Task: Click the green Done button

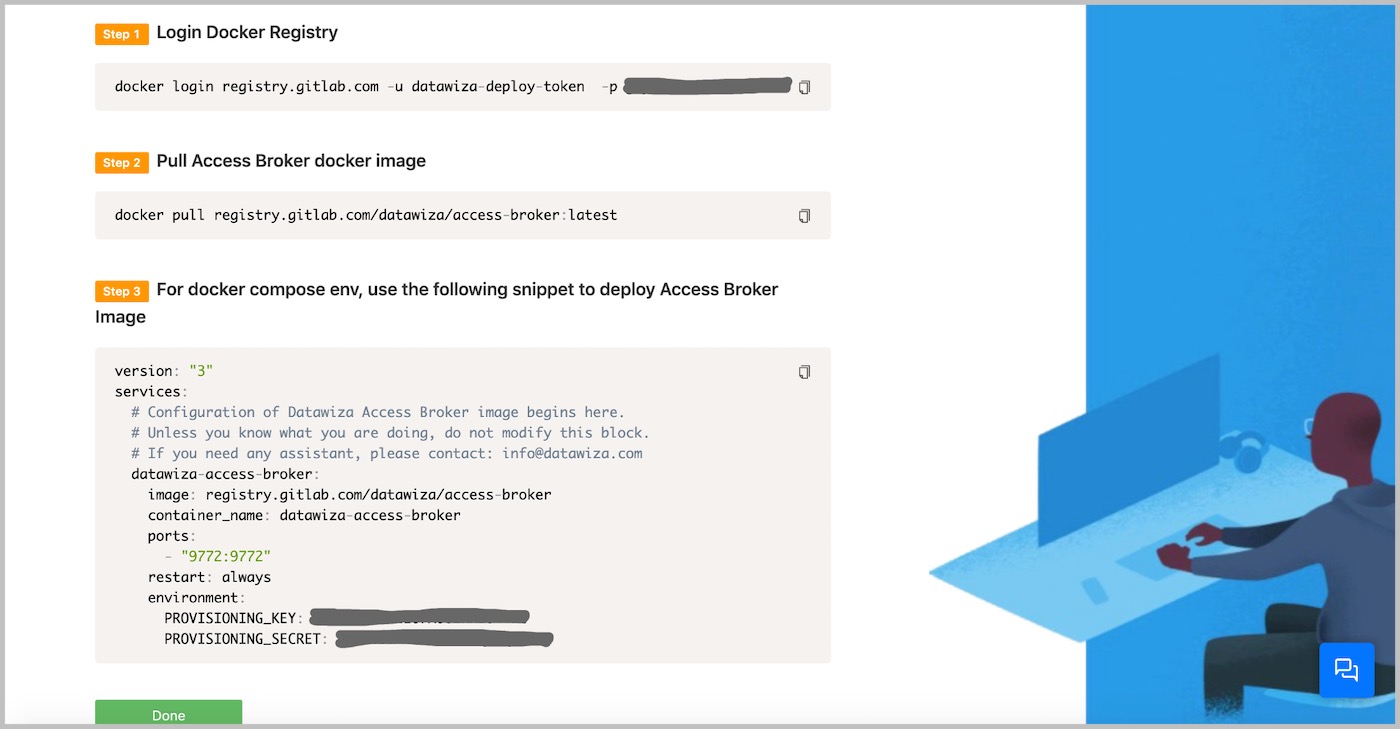Action: [x=168, y=714]
